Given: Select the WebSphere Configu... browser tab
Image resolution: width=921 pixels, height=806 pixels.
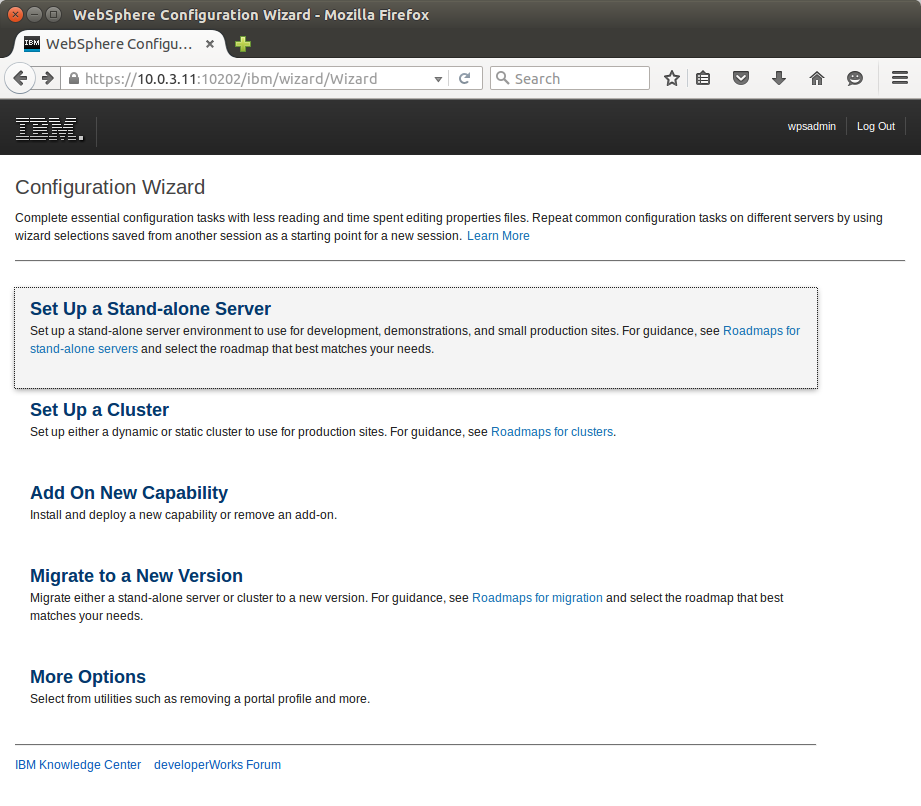Looking at the screenshot, I should (119, 44).
